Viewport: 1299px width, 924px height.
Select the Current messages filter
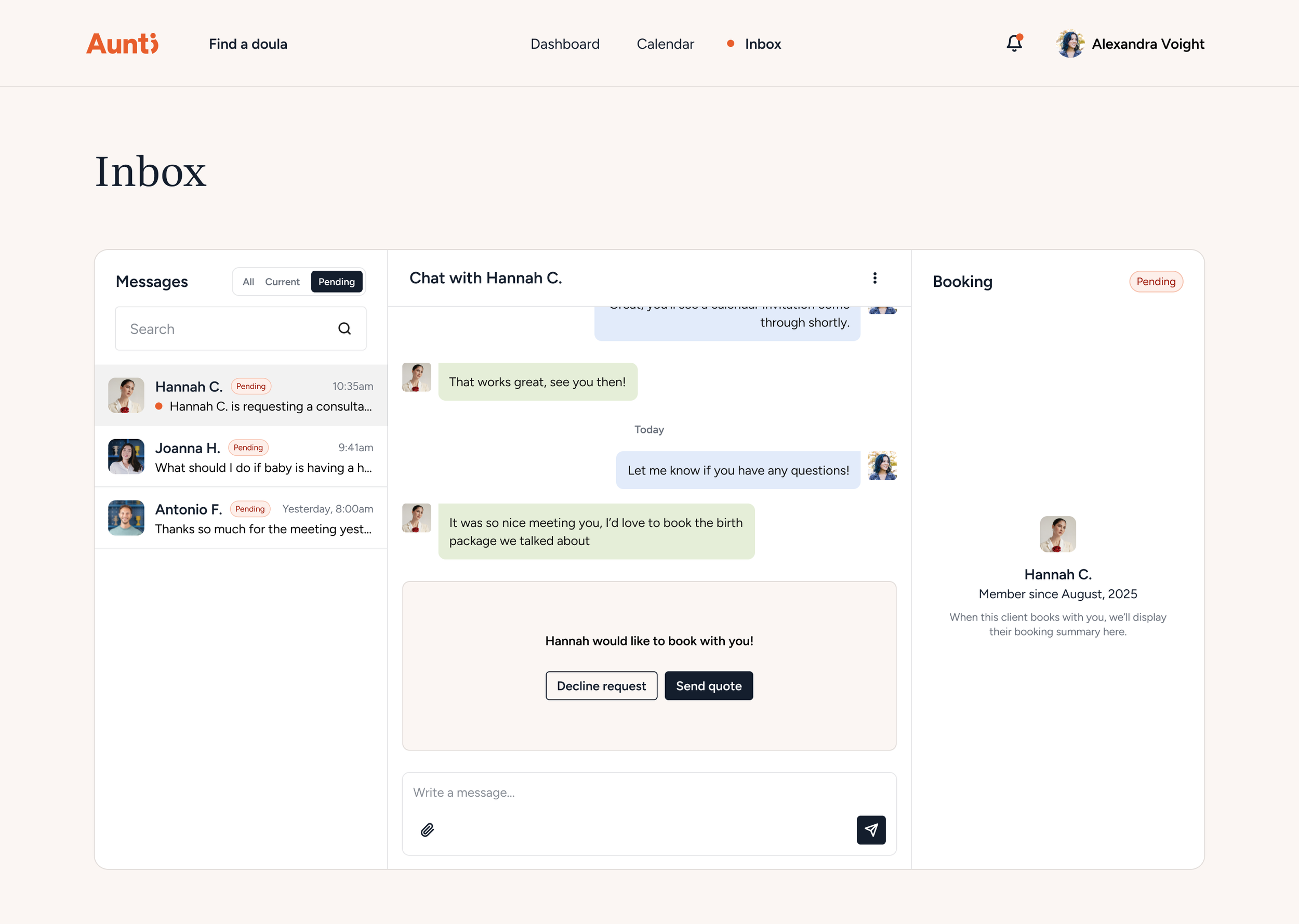[x=282, y=282]
